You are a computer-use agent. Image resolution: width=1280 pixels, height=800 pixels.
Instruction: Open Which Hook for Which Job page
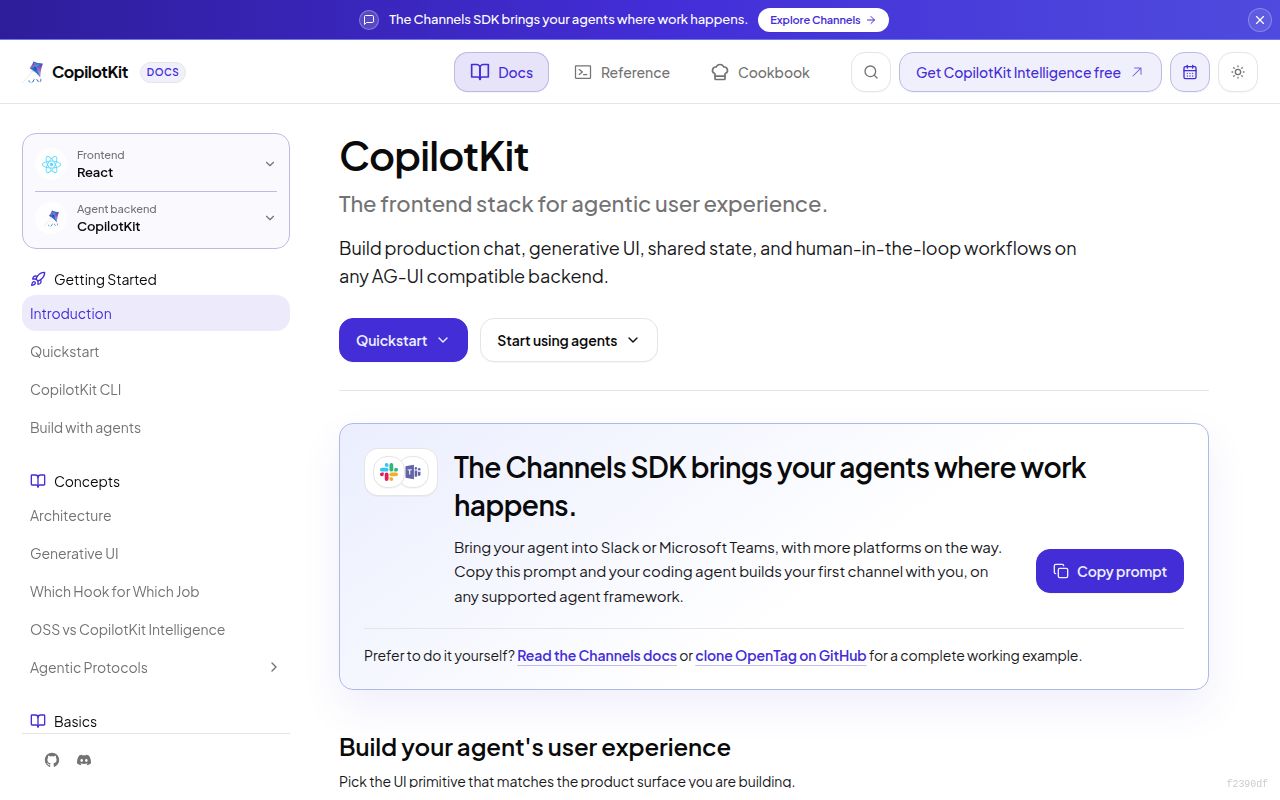tap(156, 591)
